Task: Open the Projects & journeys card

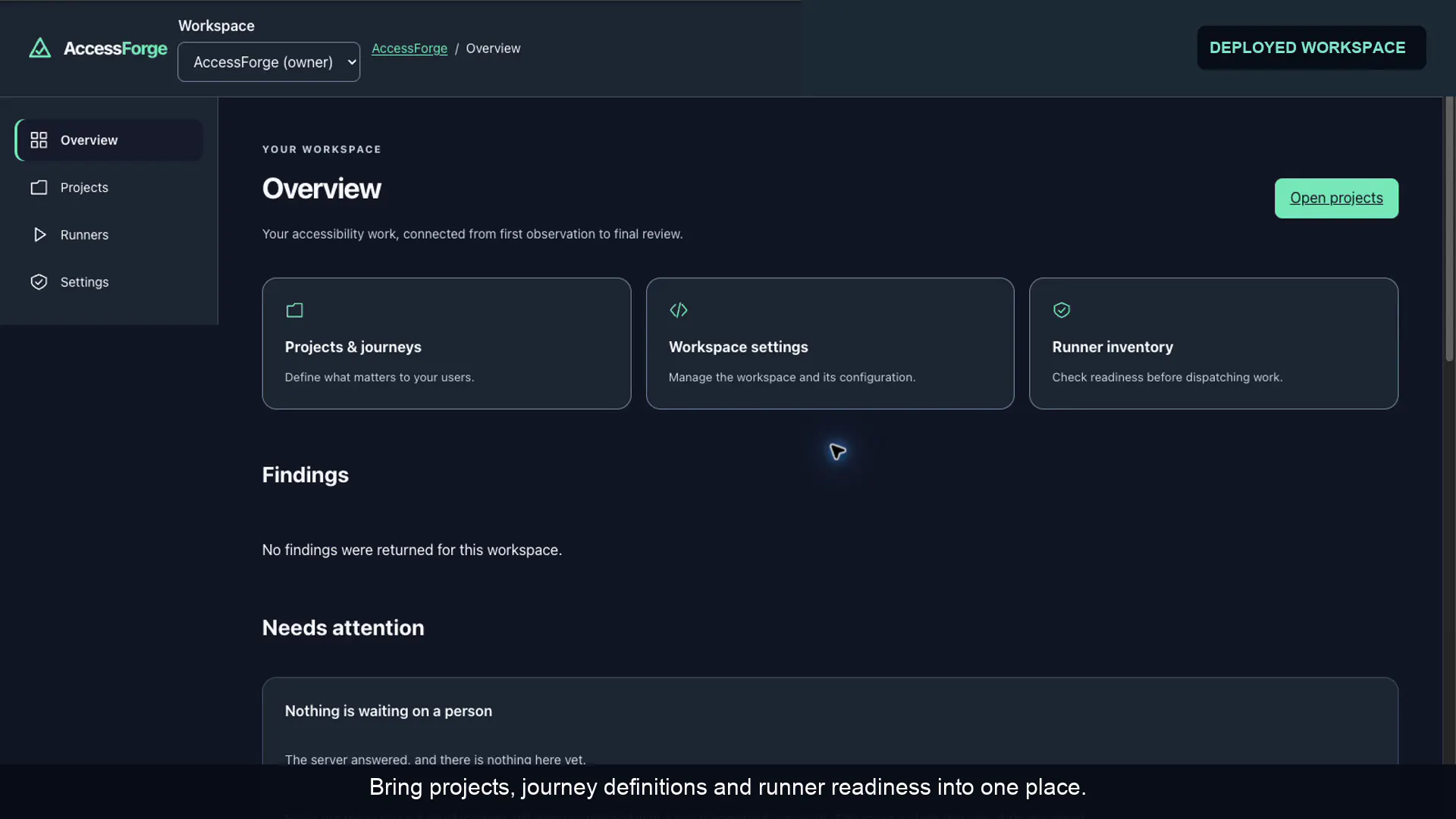Action: point(447,344)
